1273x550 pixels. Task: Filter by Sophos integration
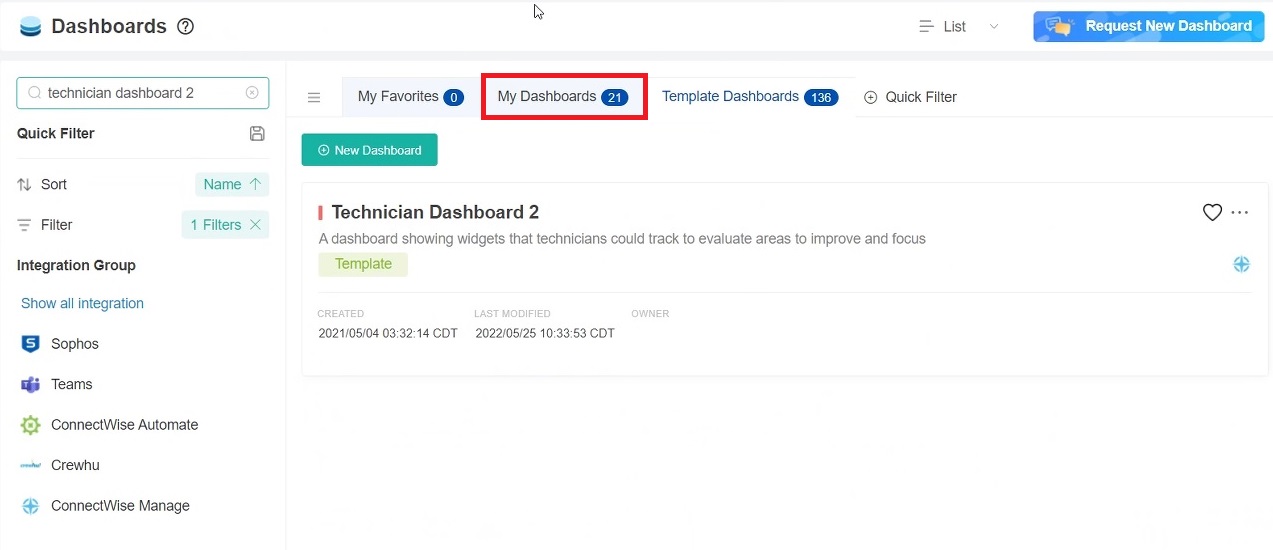coord(75,344)
